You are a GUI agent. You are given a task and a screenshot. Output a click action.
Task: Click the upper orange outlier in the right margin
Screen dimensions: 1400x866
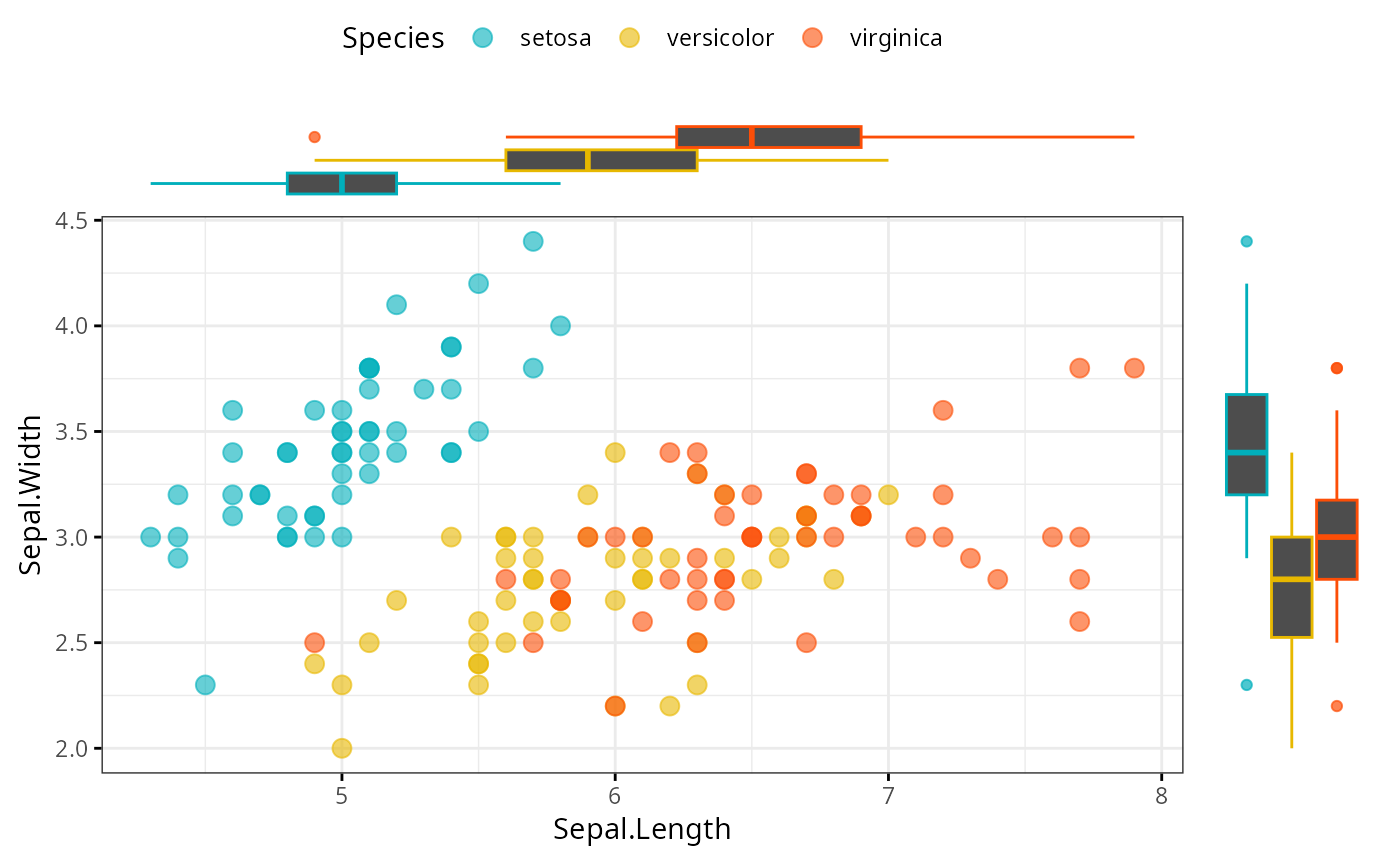[1336, 368]
